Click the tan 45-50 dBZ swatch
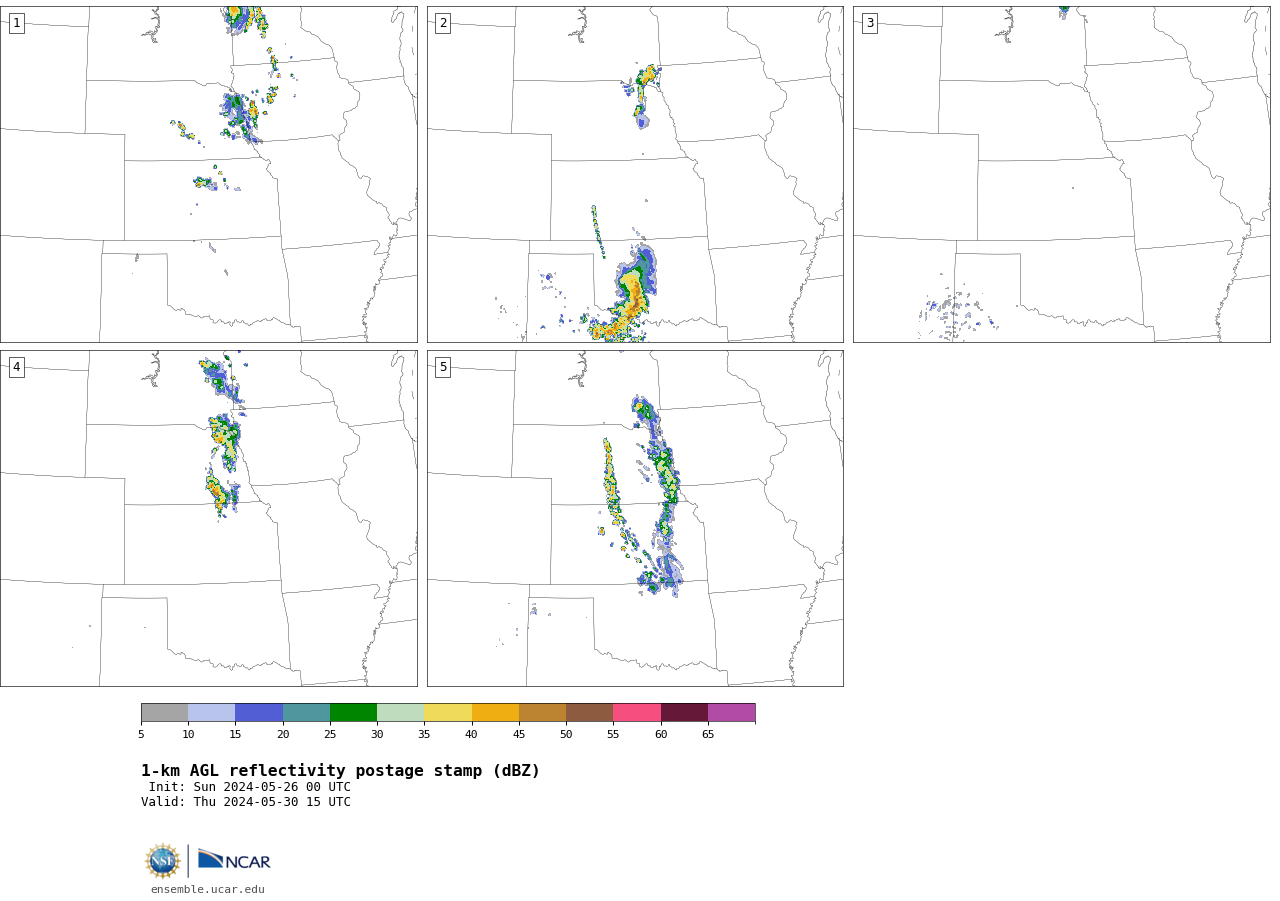Screen dimensions: 1280x901 [x=542, y=713]
